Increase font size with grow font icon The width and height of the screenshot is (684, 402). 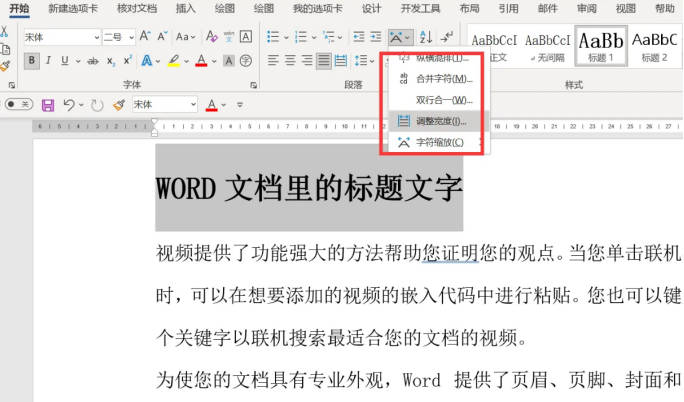(x=145, y=37)
